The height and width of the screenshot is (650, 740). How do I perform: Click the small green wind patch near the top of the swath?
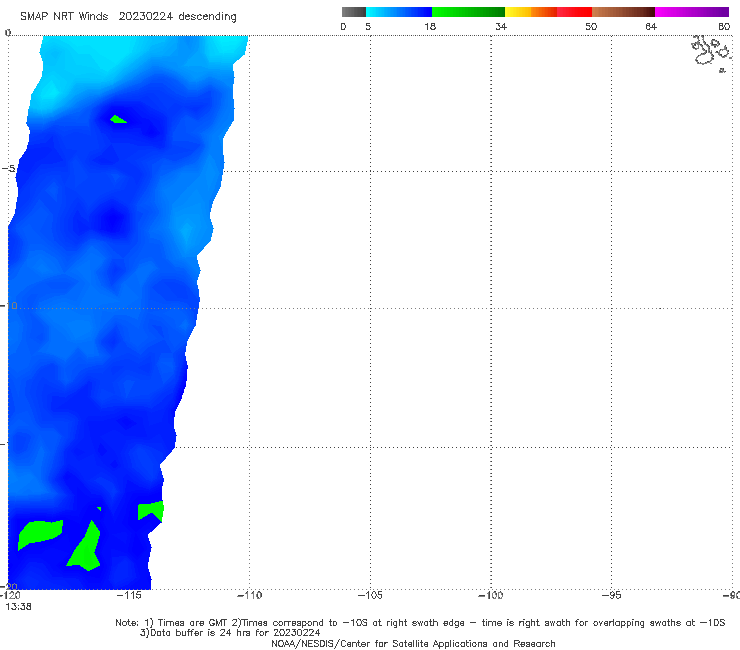[118, 119]
